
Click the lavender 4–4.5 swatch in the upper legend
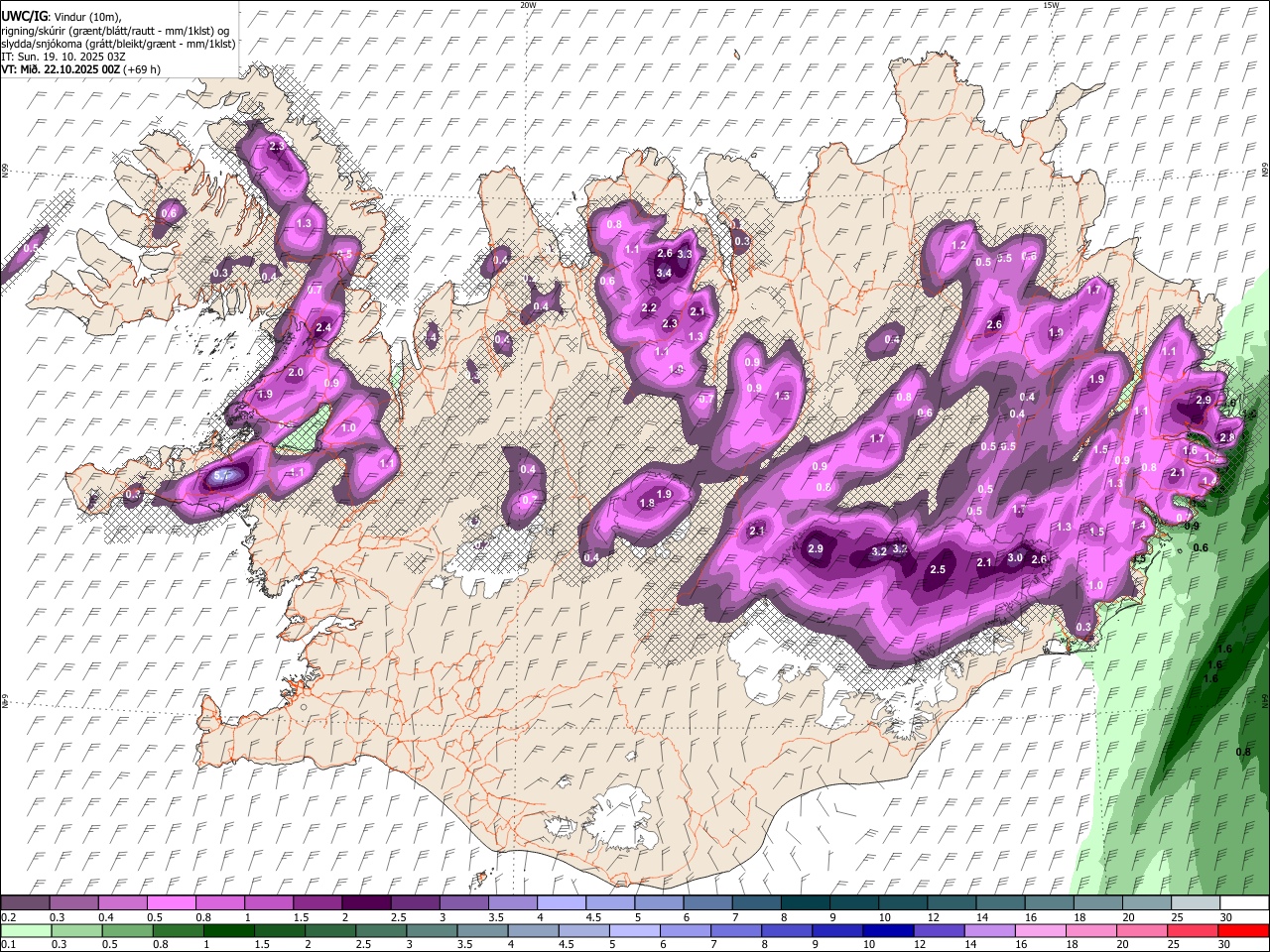562,903
